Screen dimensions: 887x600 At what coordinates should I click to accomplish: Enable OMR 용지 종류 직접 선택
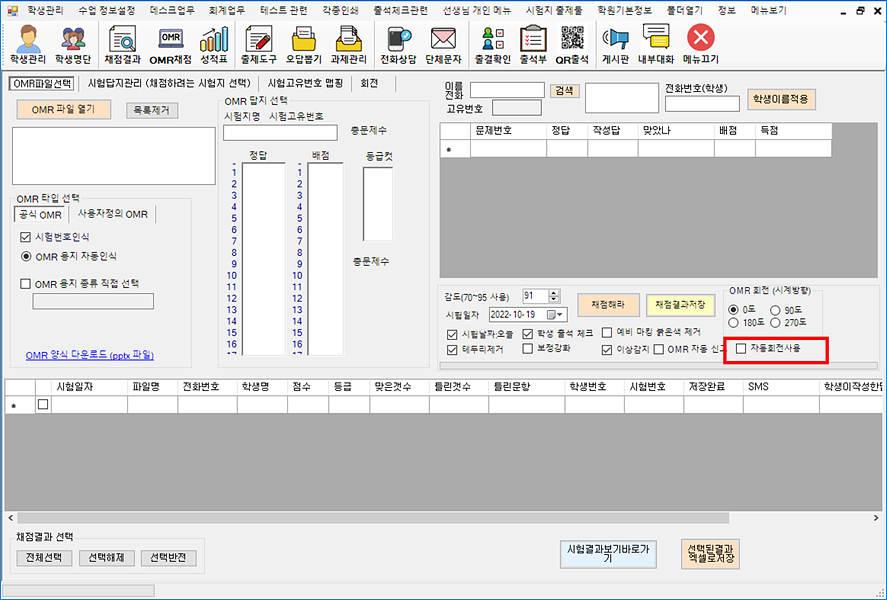[25, 284]
